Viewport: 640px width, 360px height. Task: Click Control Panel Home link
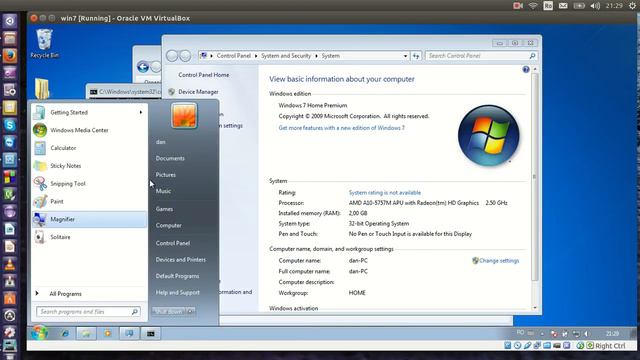(x=203, y=75)
